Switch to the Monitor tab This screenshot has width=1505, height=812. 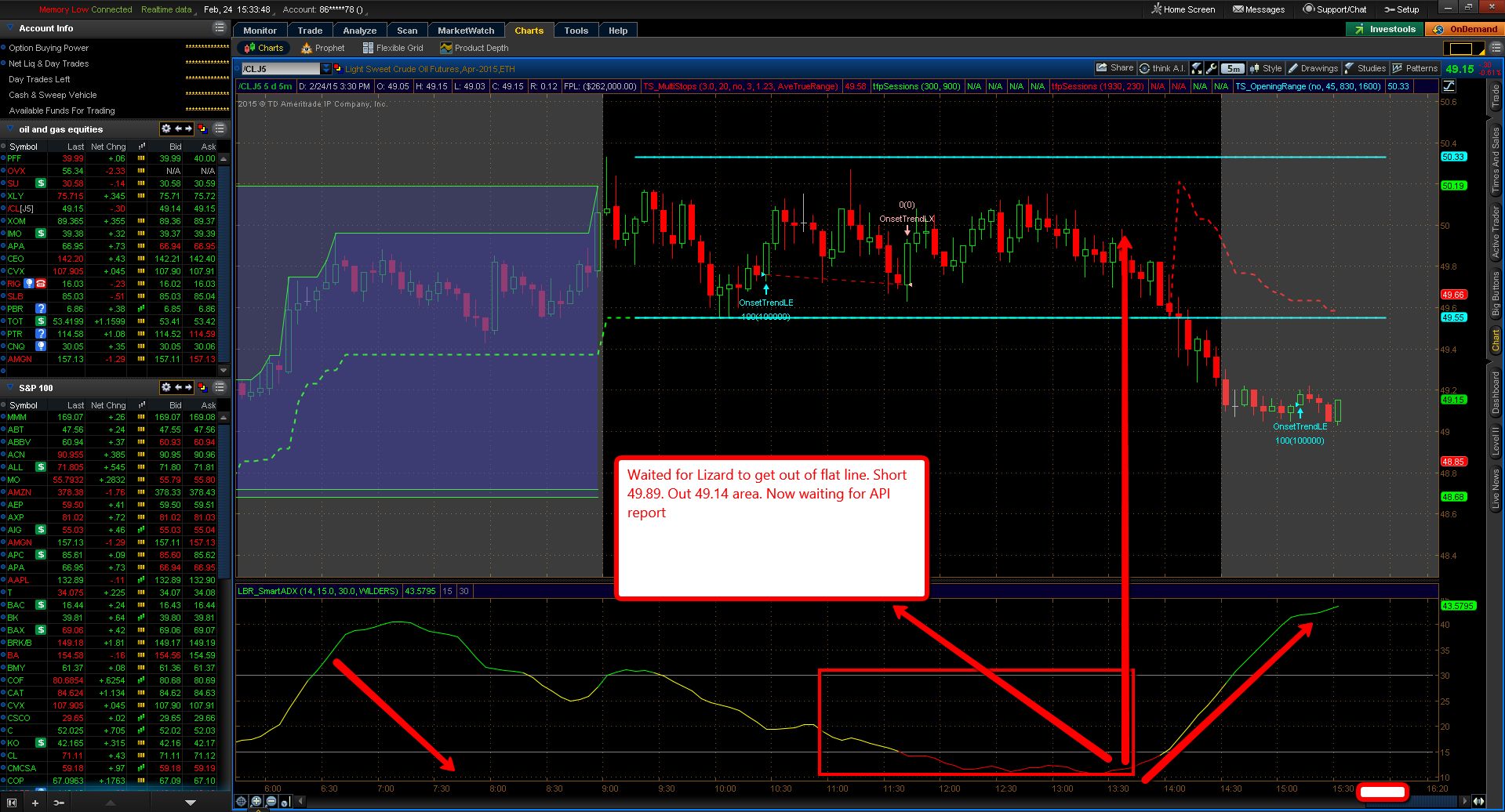[x=260, y=31]
